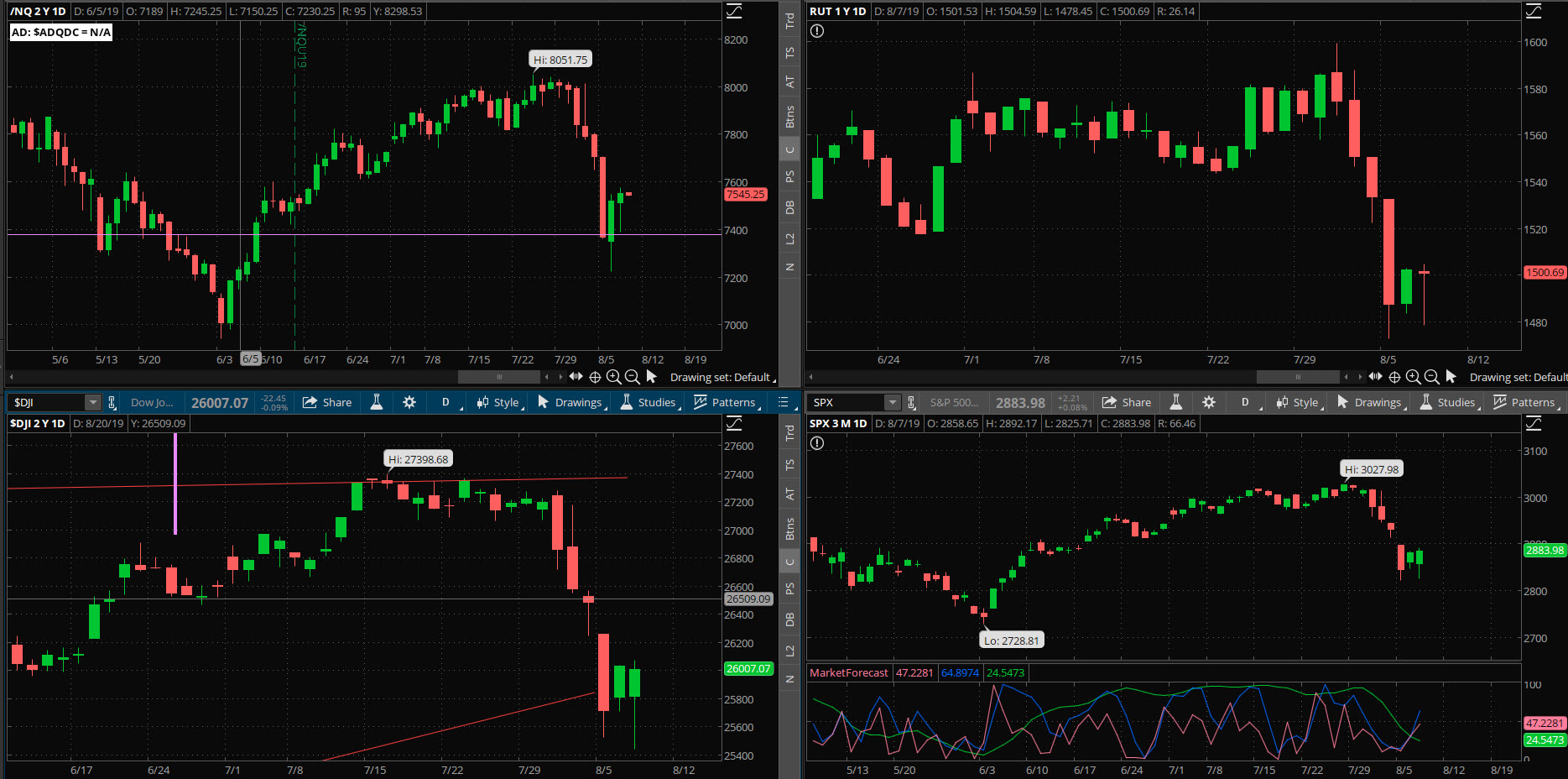The height and width of the screenshot is (779, 1568).
Task: Open L2 sidebar tab beside $DJI chart
Action: pyautogui.click(x=789, y=651)
